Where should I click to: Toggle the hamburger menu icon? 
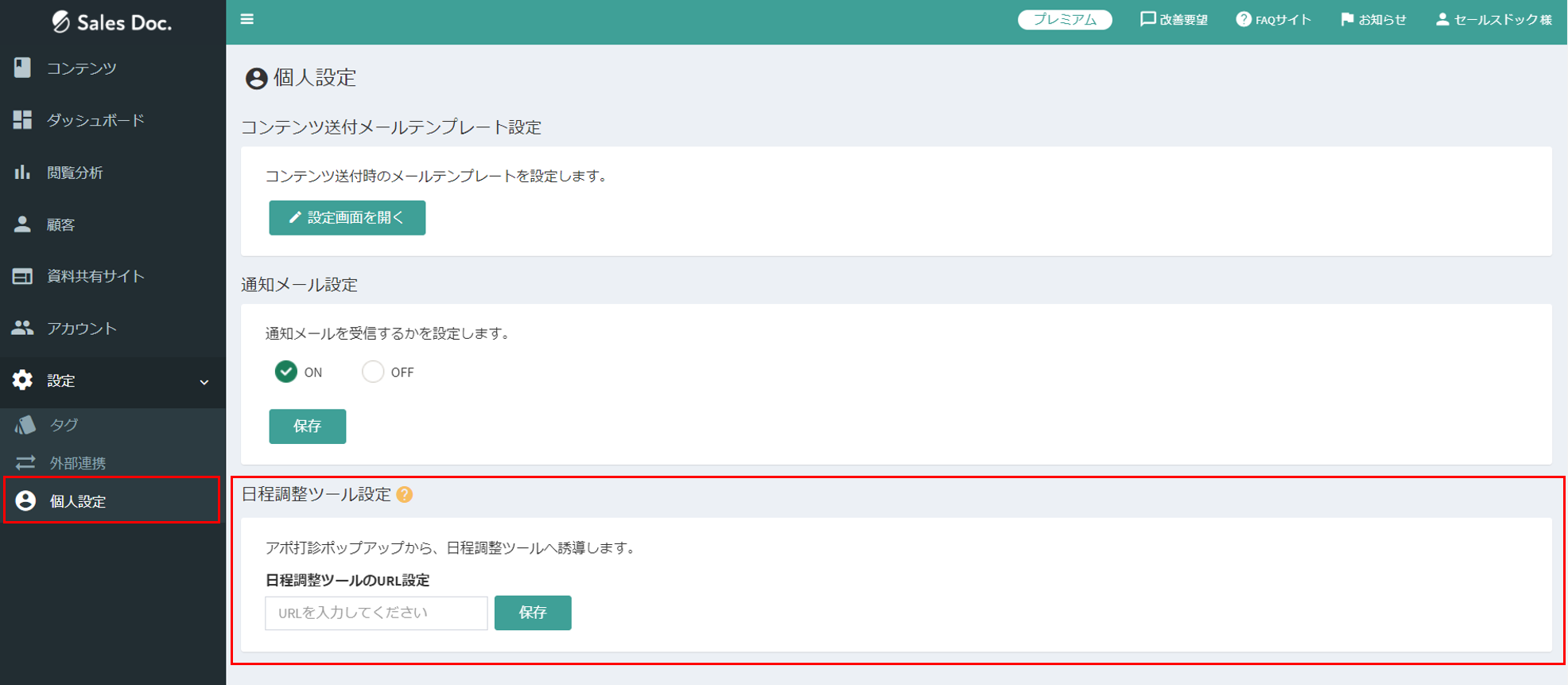tap(247, 19)
